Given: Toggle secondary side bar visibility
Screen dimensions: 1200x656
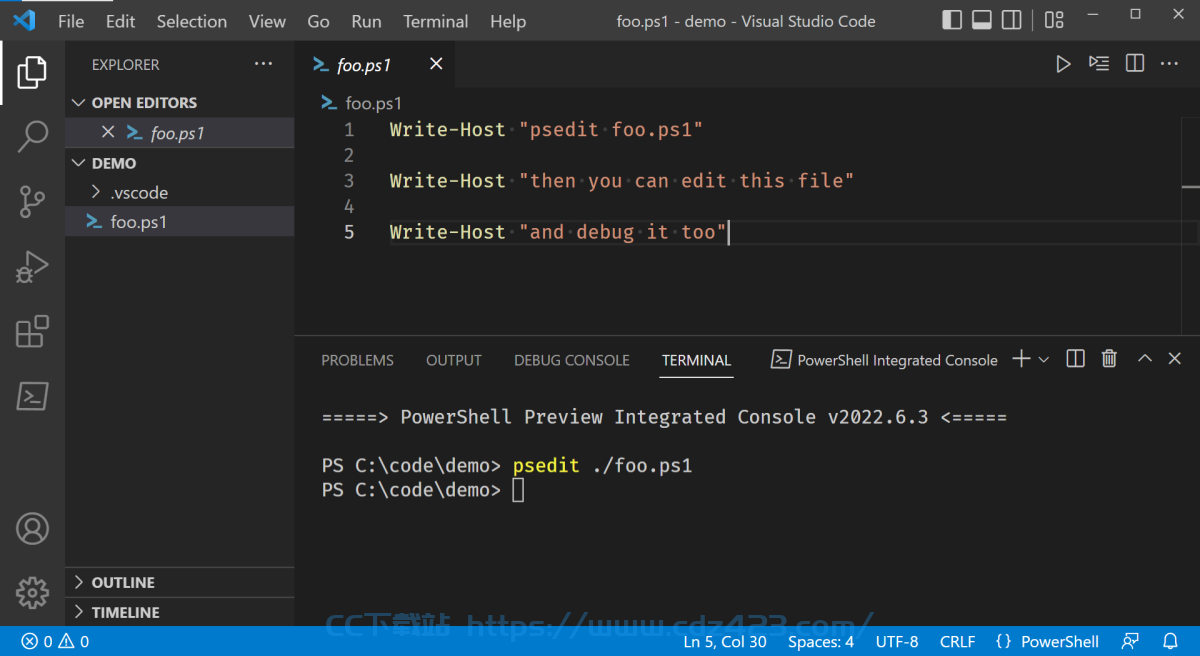Looking at the screenshot, I should (1012, 20).
